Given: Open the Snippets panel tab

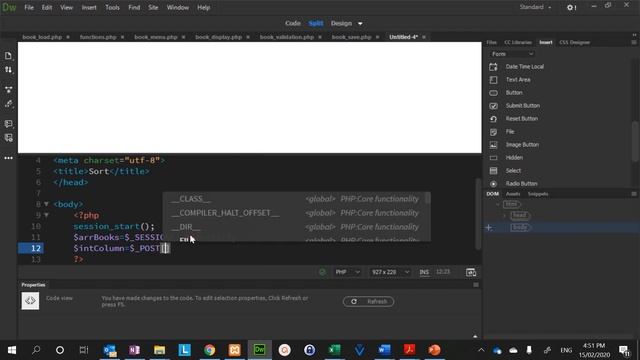Looking at the screenshot, I should tap(538, 194).
